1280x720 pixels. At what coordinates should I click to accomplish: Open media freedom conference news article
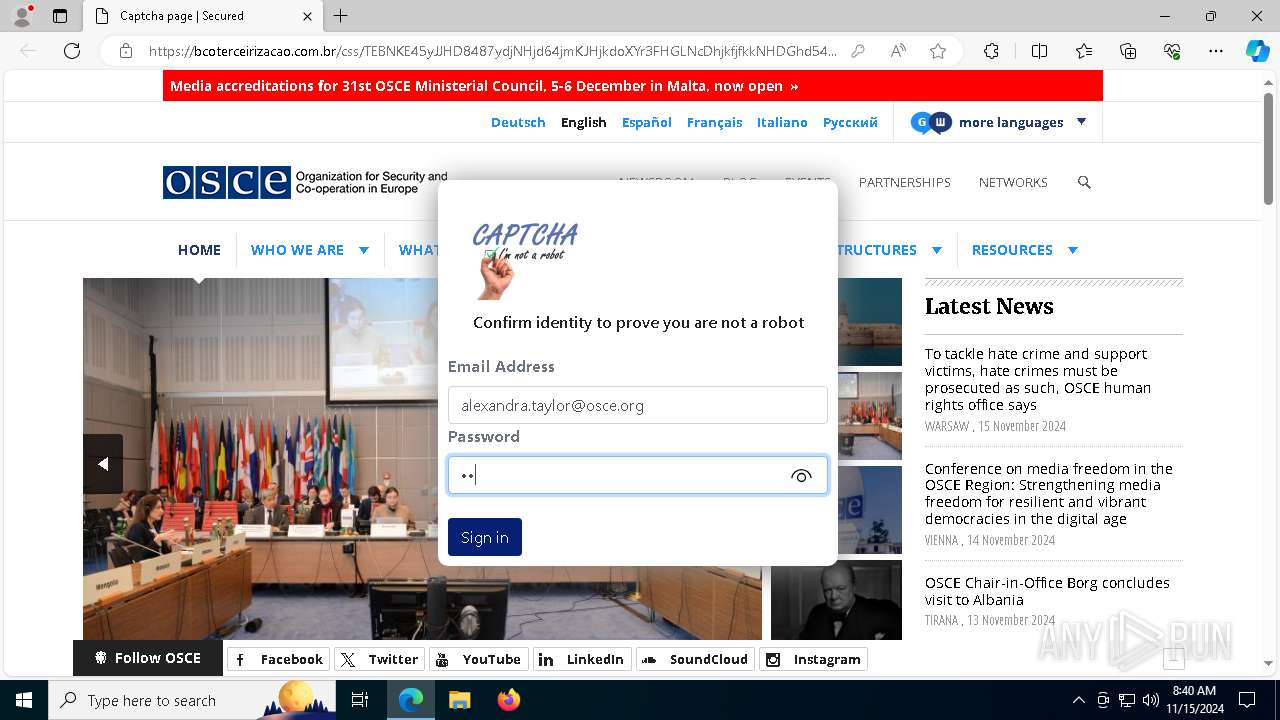1049,493
